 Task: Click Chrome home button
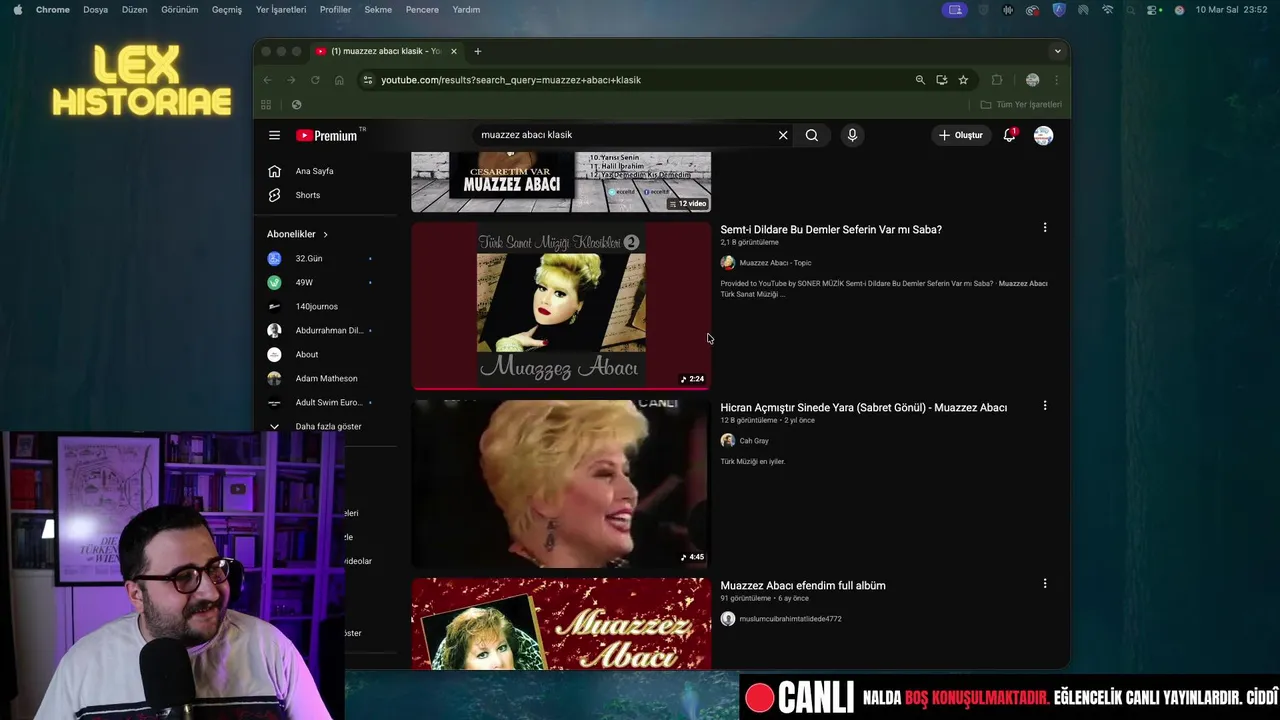point(339,80)
